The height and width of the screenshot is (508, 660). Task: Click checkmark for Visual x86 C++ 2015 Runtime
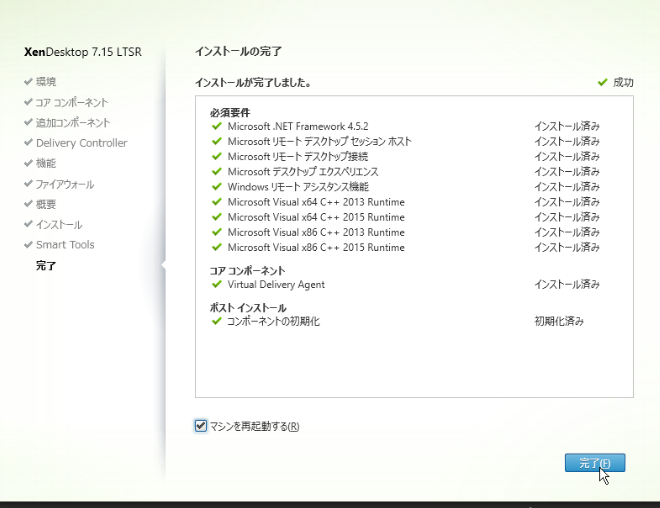coord(217,247)
